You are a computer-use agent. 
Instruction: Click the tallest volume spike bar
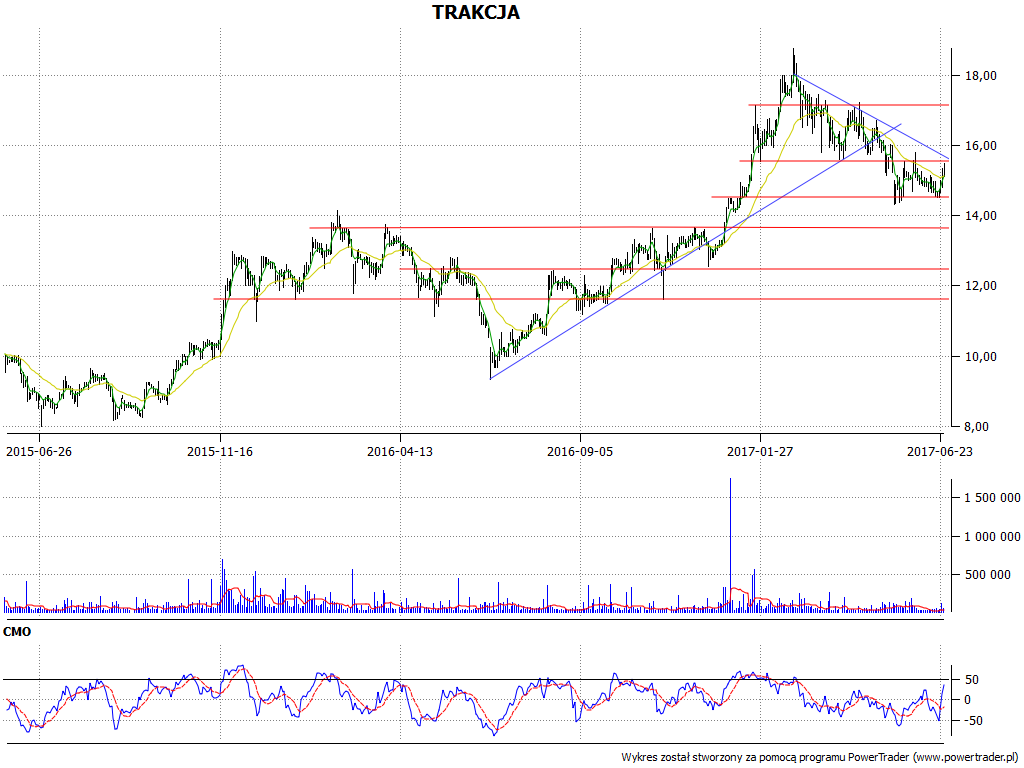[x=730, y=545]
